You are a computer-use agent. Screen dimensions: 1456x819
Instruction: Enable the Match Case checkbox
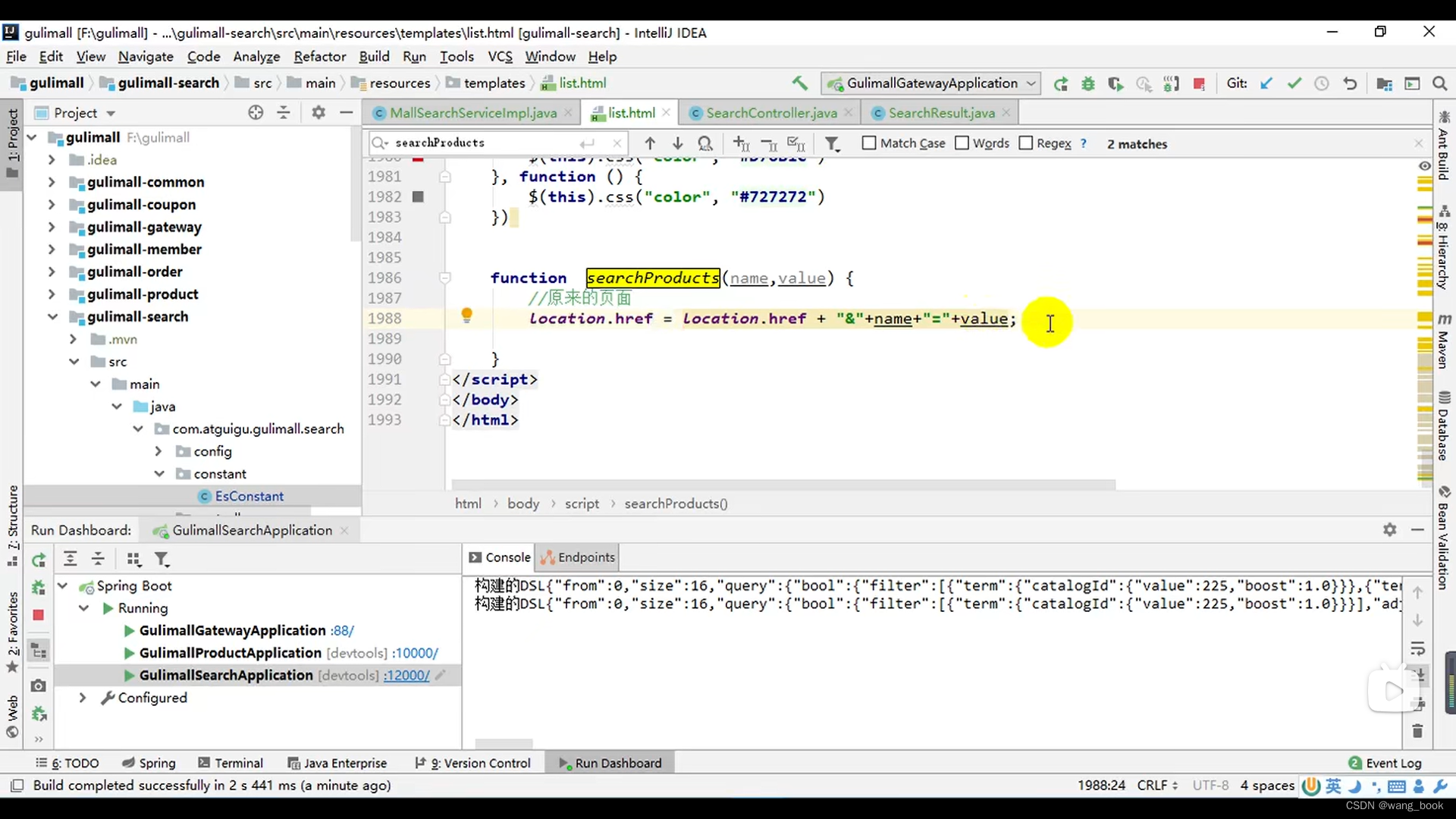tap(869, 143)
